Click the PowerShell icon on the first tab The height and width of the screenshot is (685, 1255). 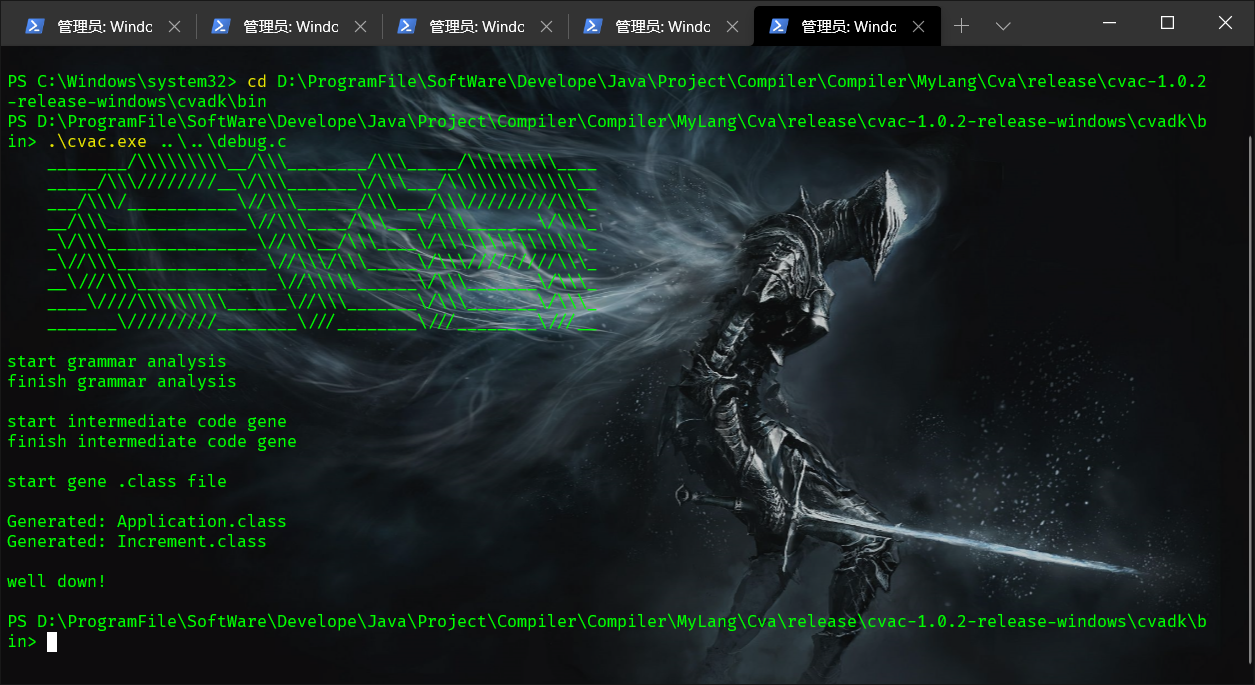[x=35, y=27]
